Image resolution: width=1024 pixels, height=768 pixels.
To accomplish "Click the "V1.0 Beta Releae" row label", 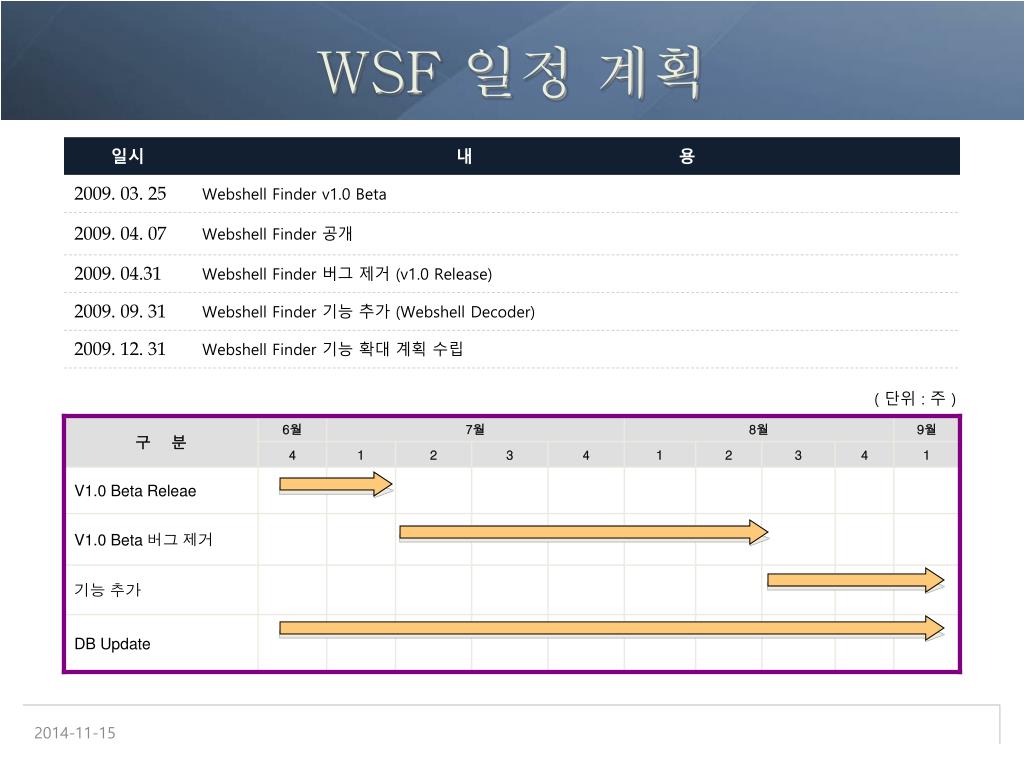I will click(x=135, y=491).
